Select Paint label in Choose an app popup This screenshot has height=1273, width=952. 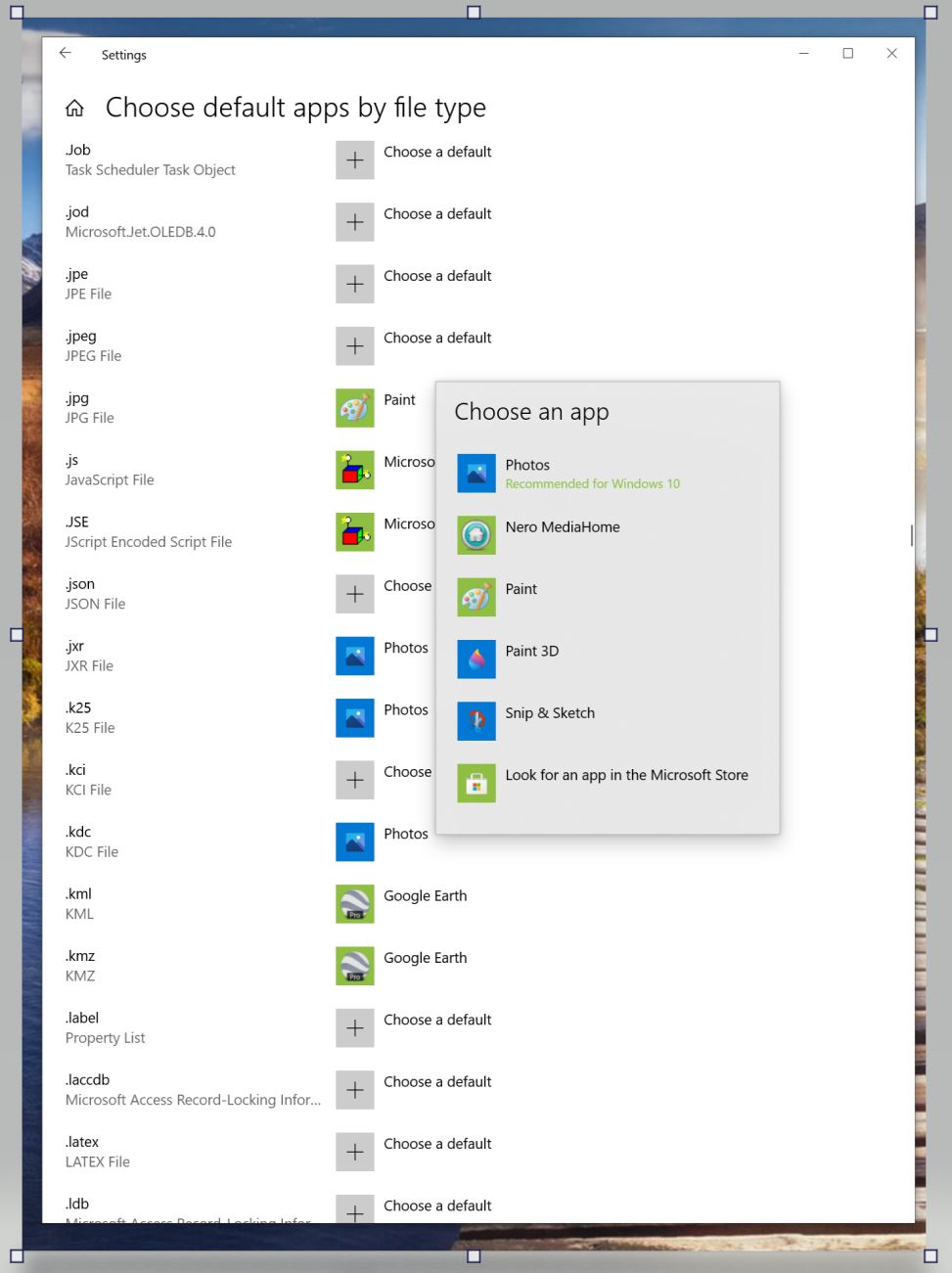coord(521,589)
